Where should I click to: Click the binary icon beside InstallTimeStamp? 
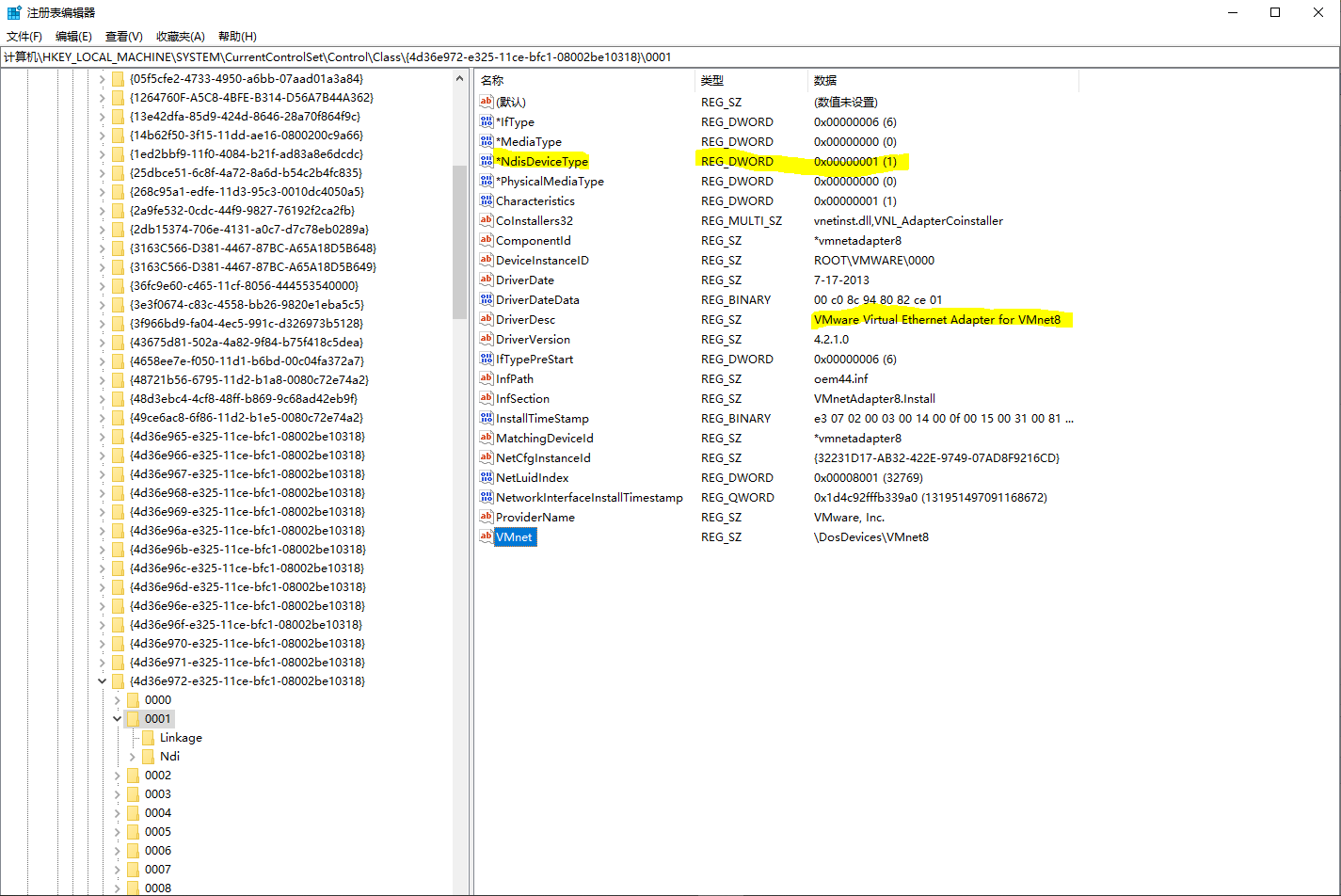pos(485,418)
